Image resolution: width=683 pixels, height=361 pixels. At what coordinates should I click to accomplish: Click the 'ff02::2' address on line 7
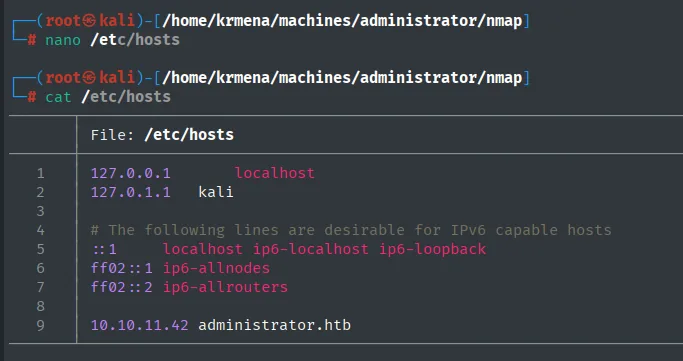(122, 287)
